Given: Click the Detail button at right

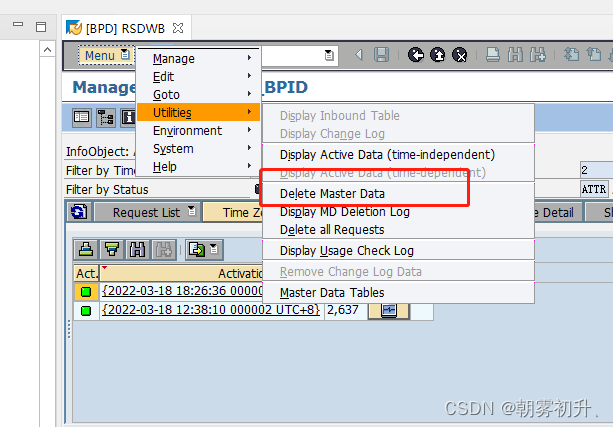Looking at the screenshot, I should tap(558, 212).
